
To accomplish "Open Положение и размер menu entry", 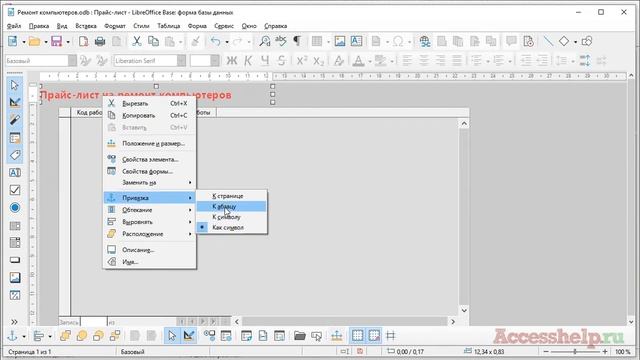I will click(x=149, y=144).
